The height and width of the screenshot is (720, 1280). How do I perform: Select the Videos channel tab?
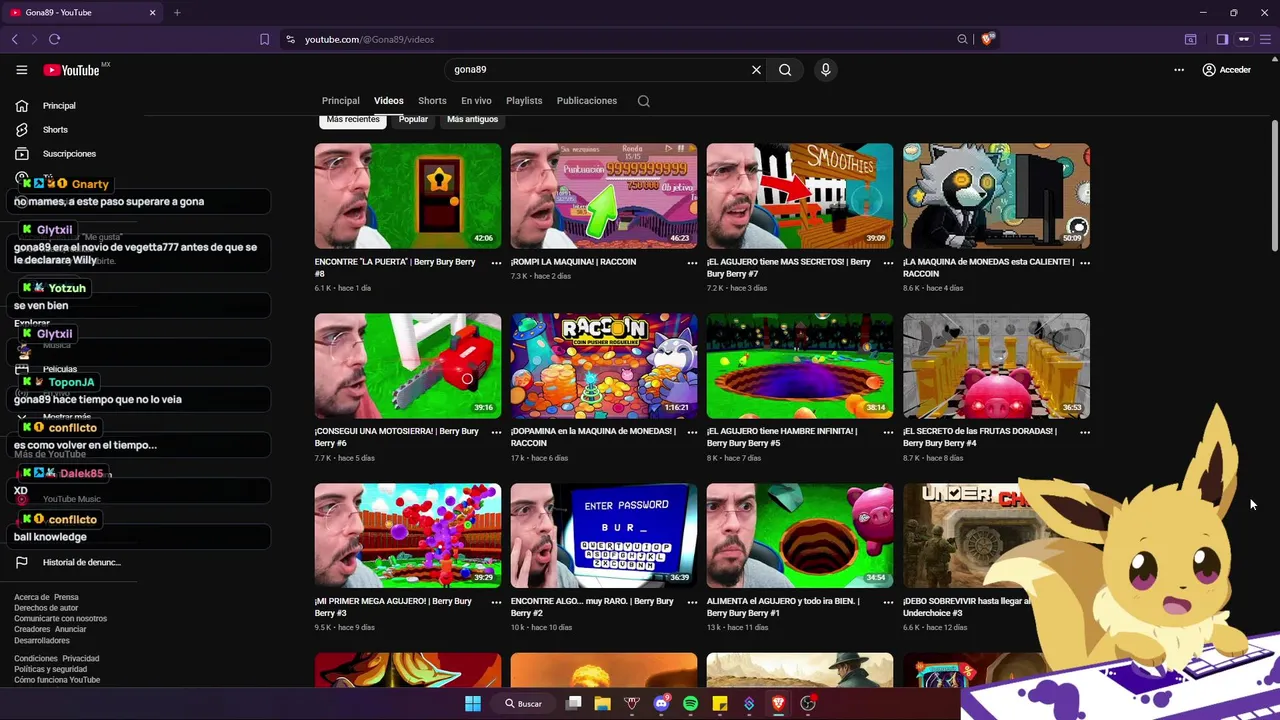point(389,101)
